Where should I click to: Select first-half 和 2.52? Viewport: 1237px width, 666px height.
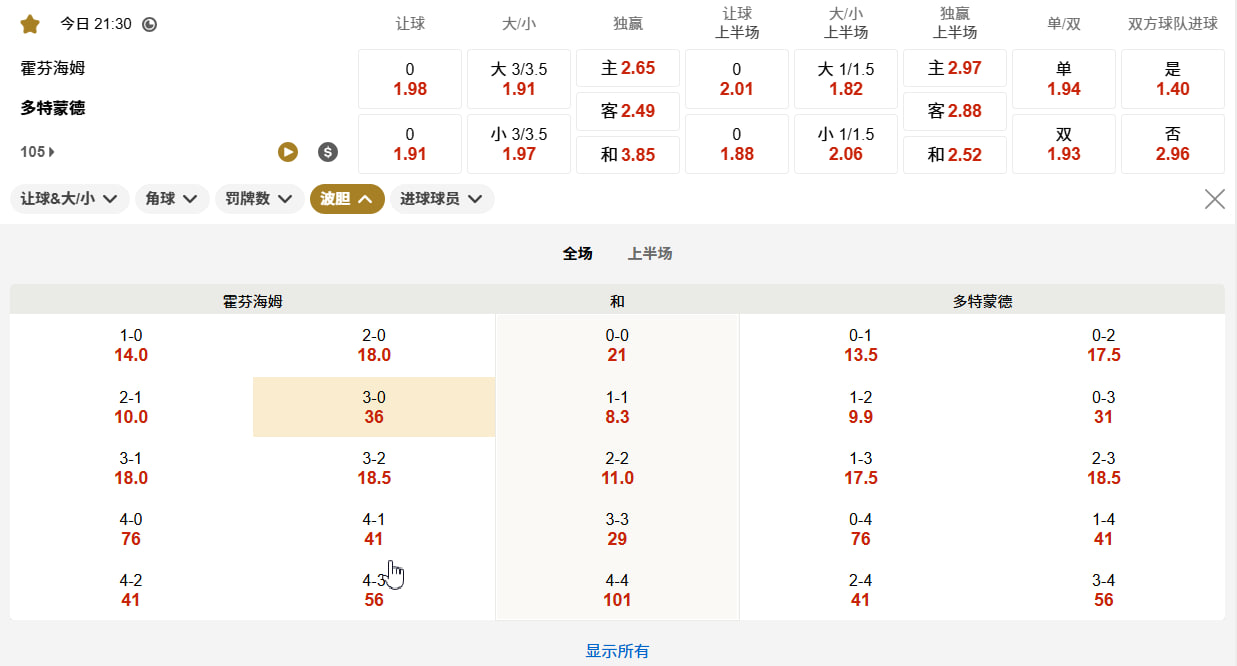click(x=955, y=155)
